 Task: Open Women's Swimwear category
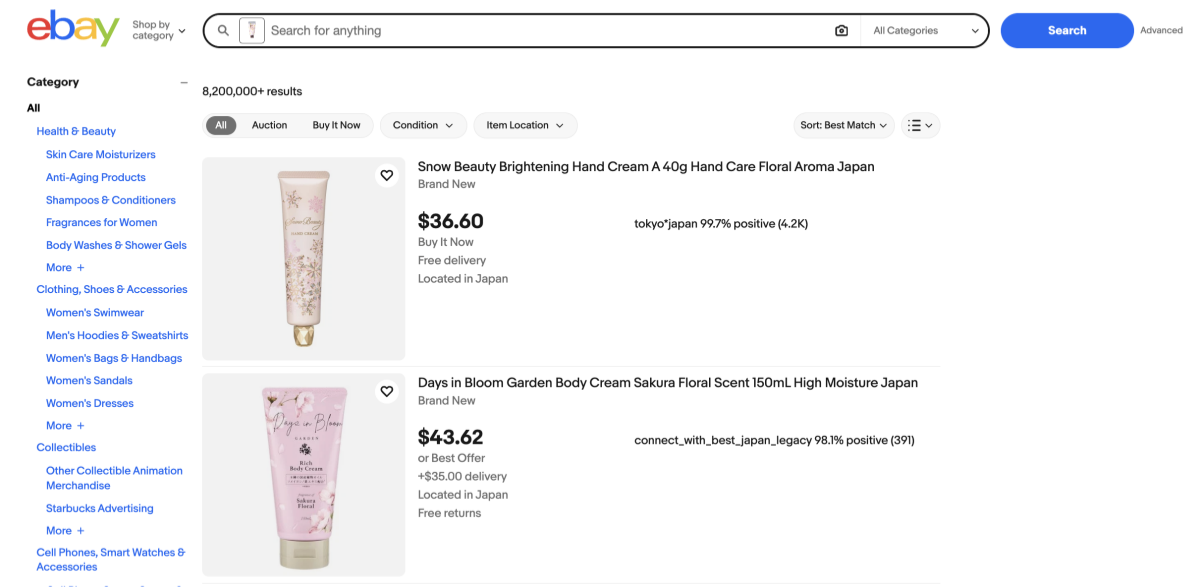pyautogui.click(x=95, y=313)
